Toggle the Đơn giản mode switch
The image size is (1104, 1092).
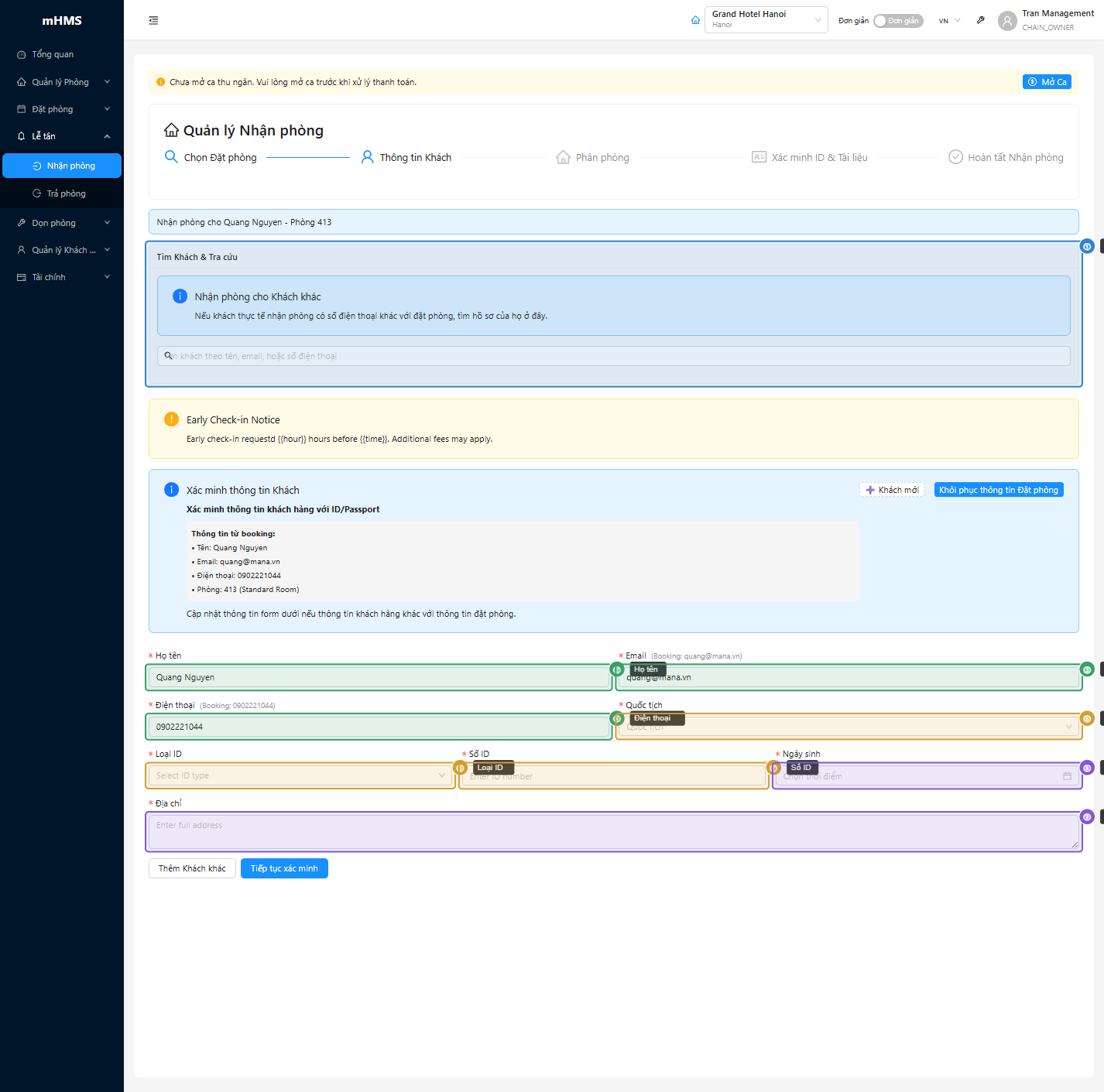pos(897,21)
